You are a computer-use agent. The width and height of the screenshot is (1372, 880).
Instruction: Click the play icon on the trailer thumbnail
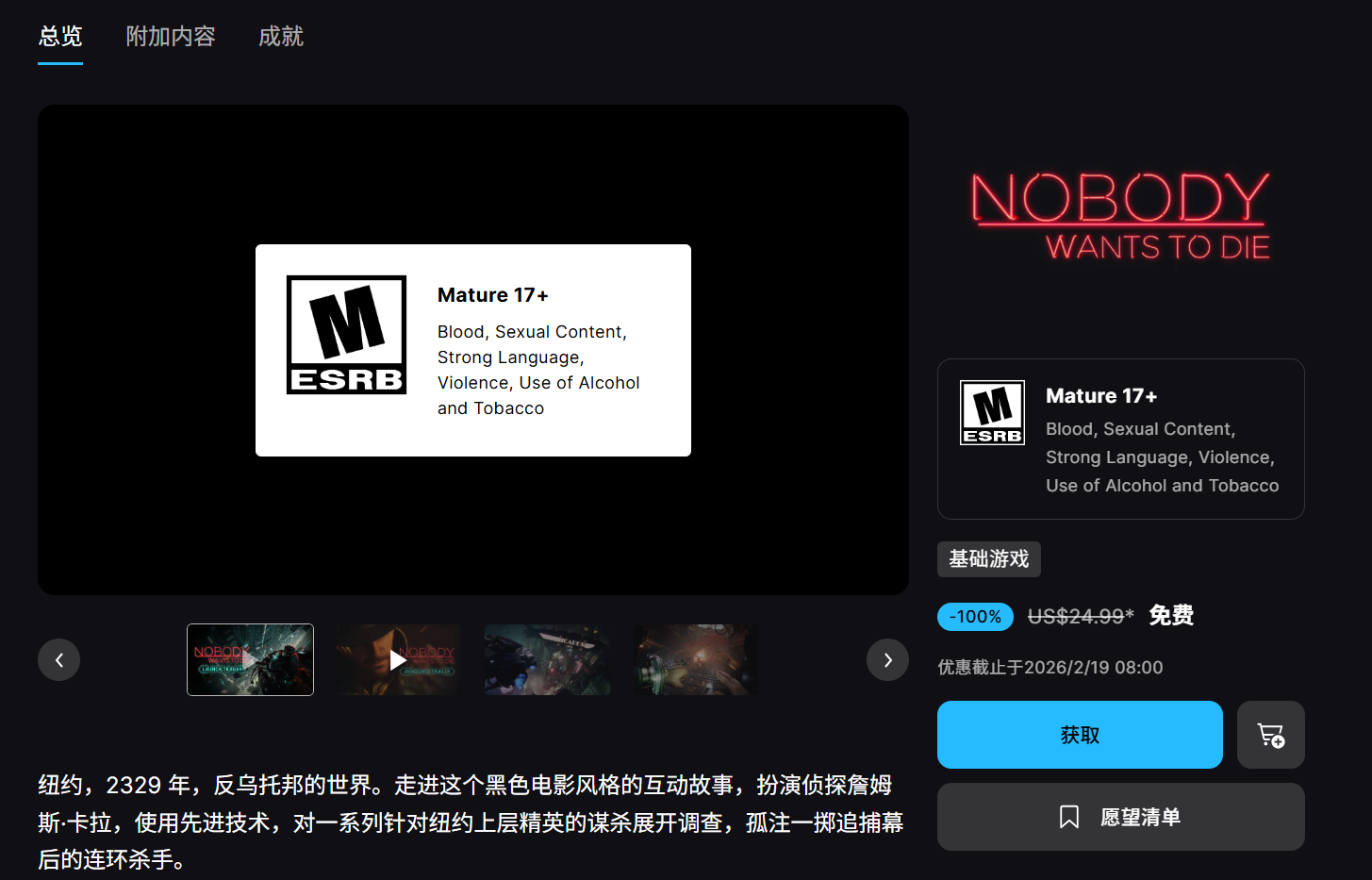(397, 659)
